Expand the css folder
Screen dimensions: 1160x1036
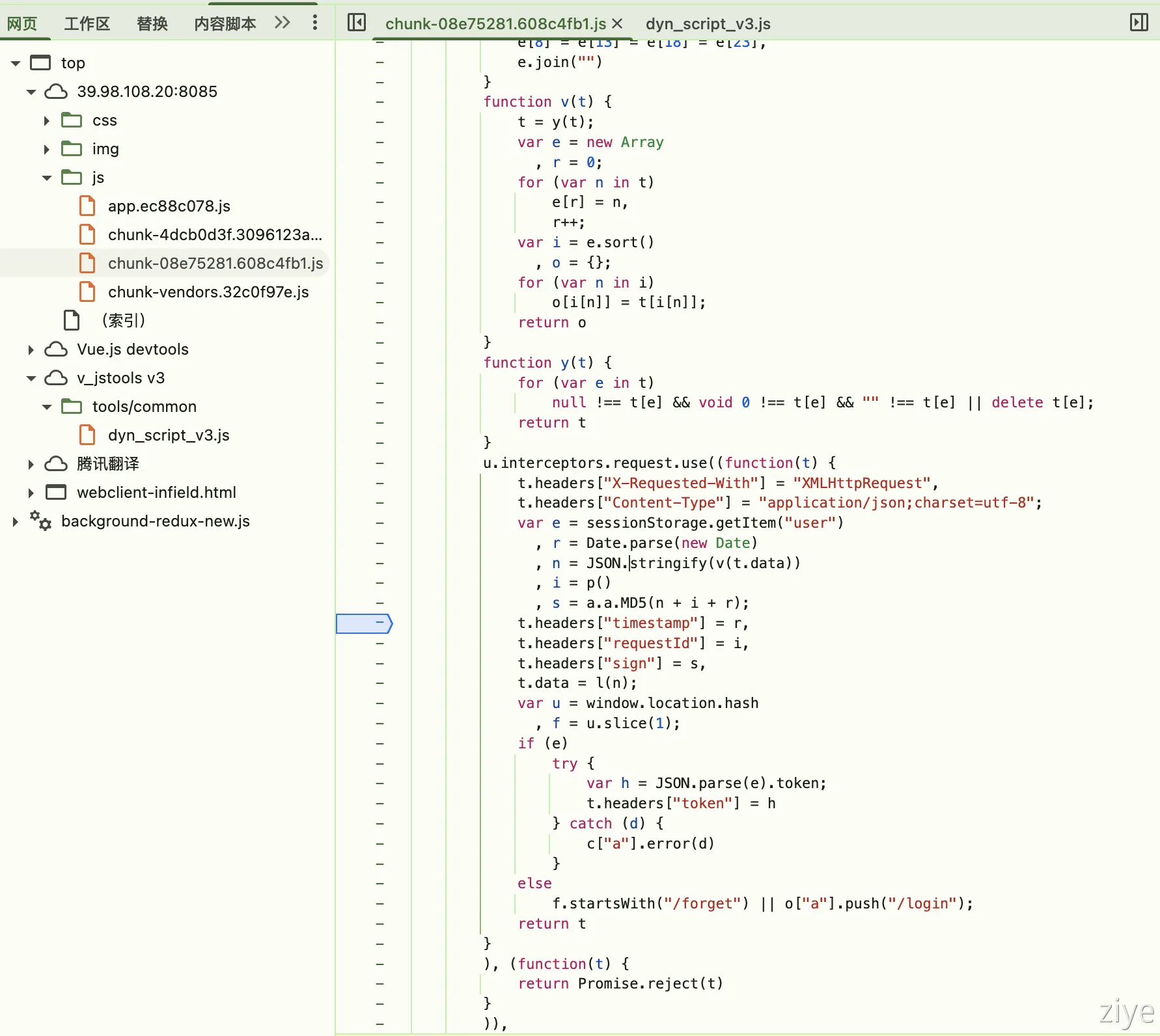click(x=46, y=120)
